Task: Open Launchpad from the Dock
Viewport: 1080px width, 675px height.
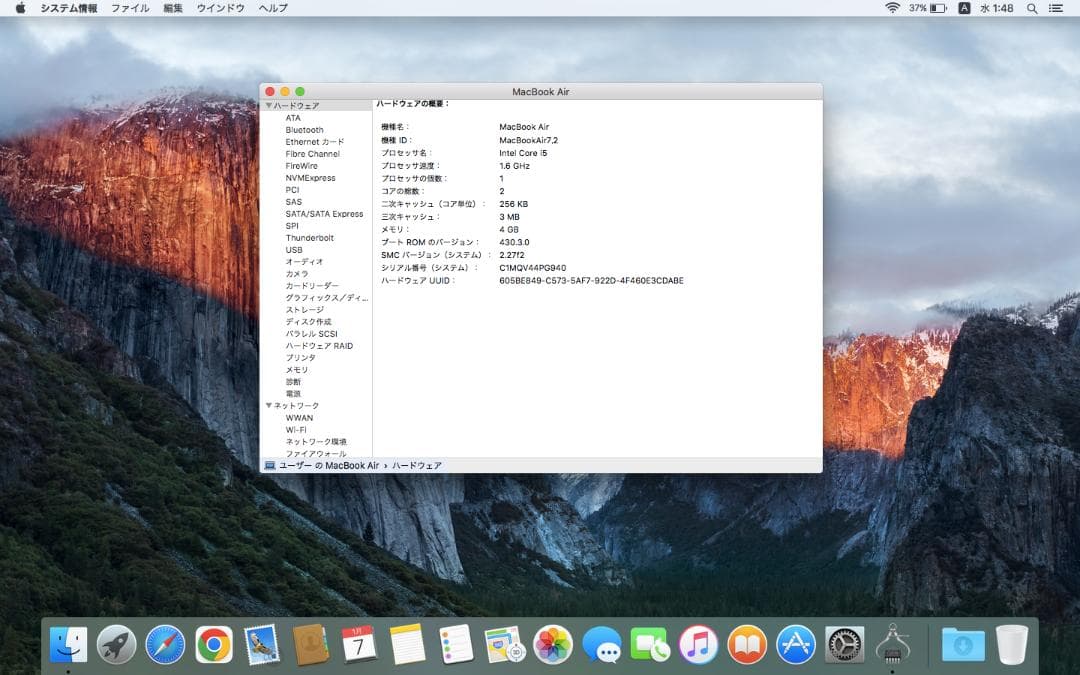Action: [x=116, y=645]
